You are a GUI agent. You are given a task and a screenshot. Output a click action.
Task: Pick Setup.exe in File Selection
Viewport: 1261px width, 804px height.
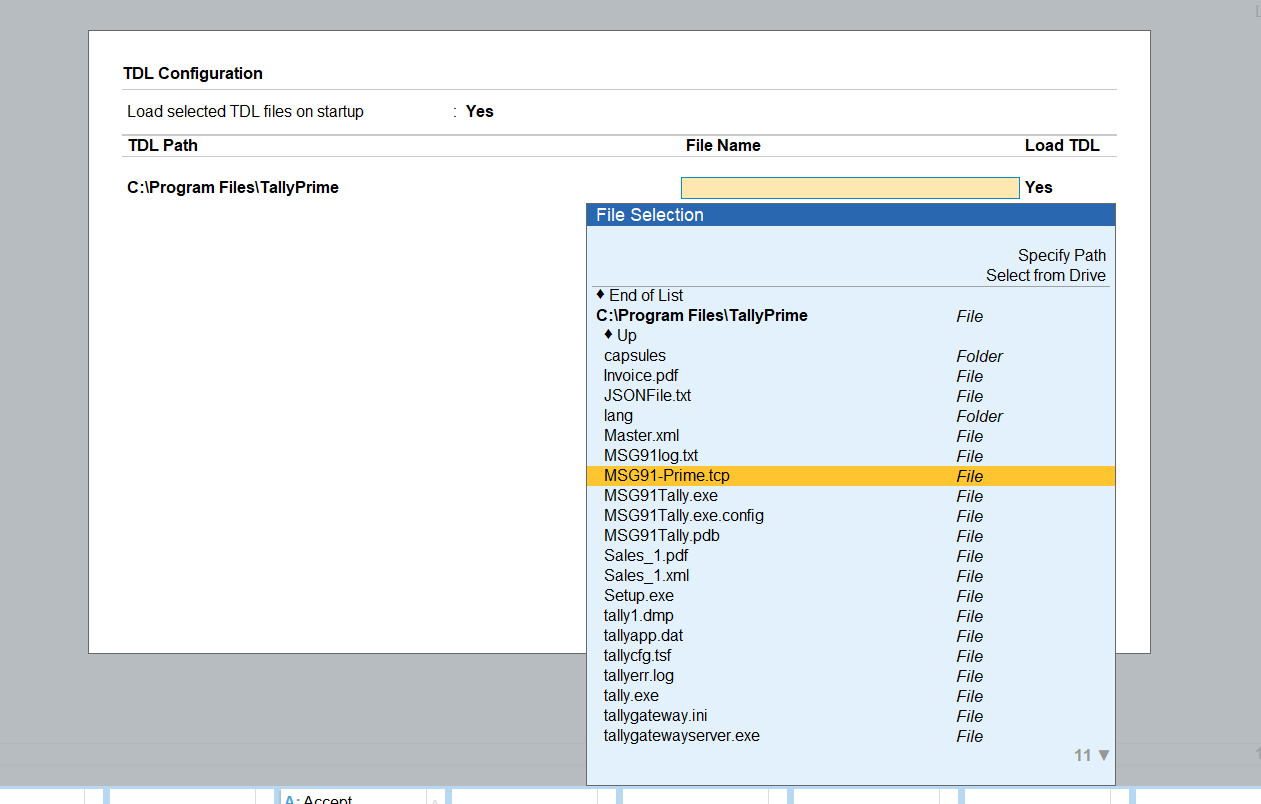[638, 596]
